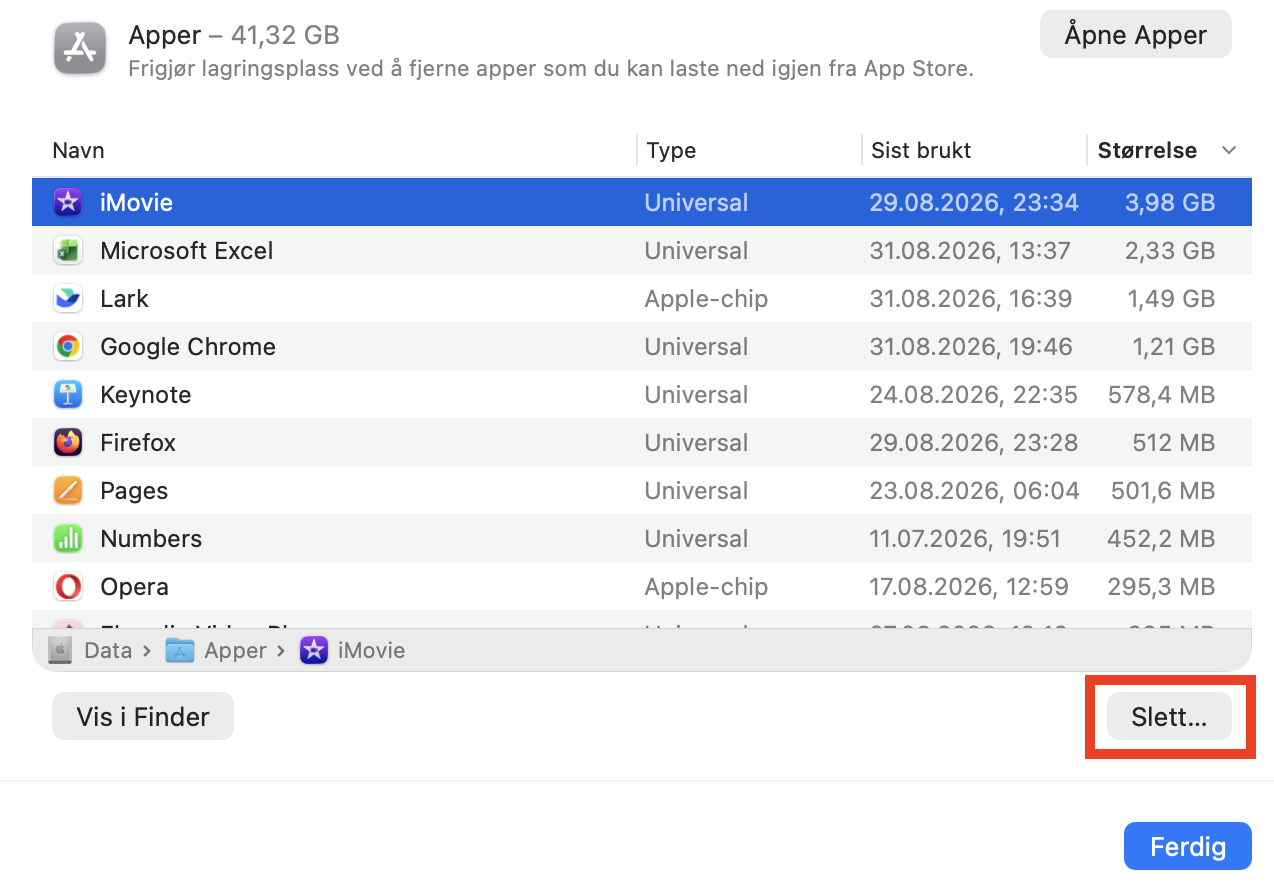Click the date 11.07.2026, 19:51

[x=965, y=539]
